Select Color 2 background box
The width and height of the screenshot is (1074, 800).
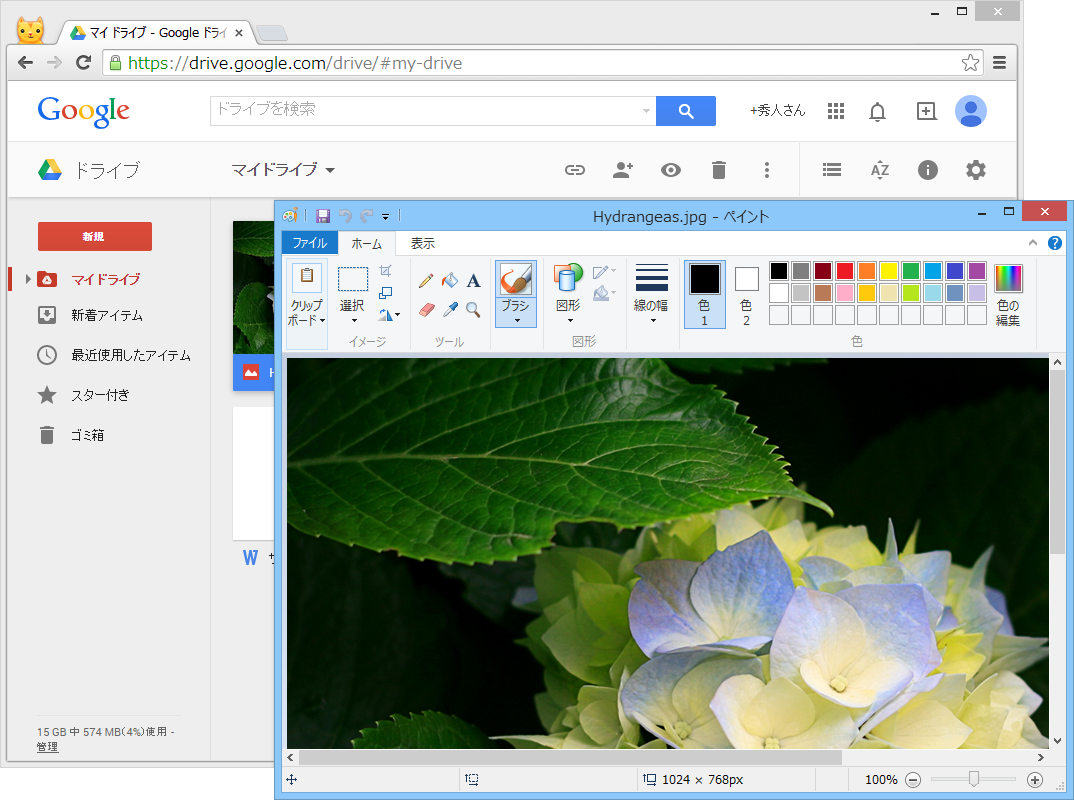747,294
